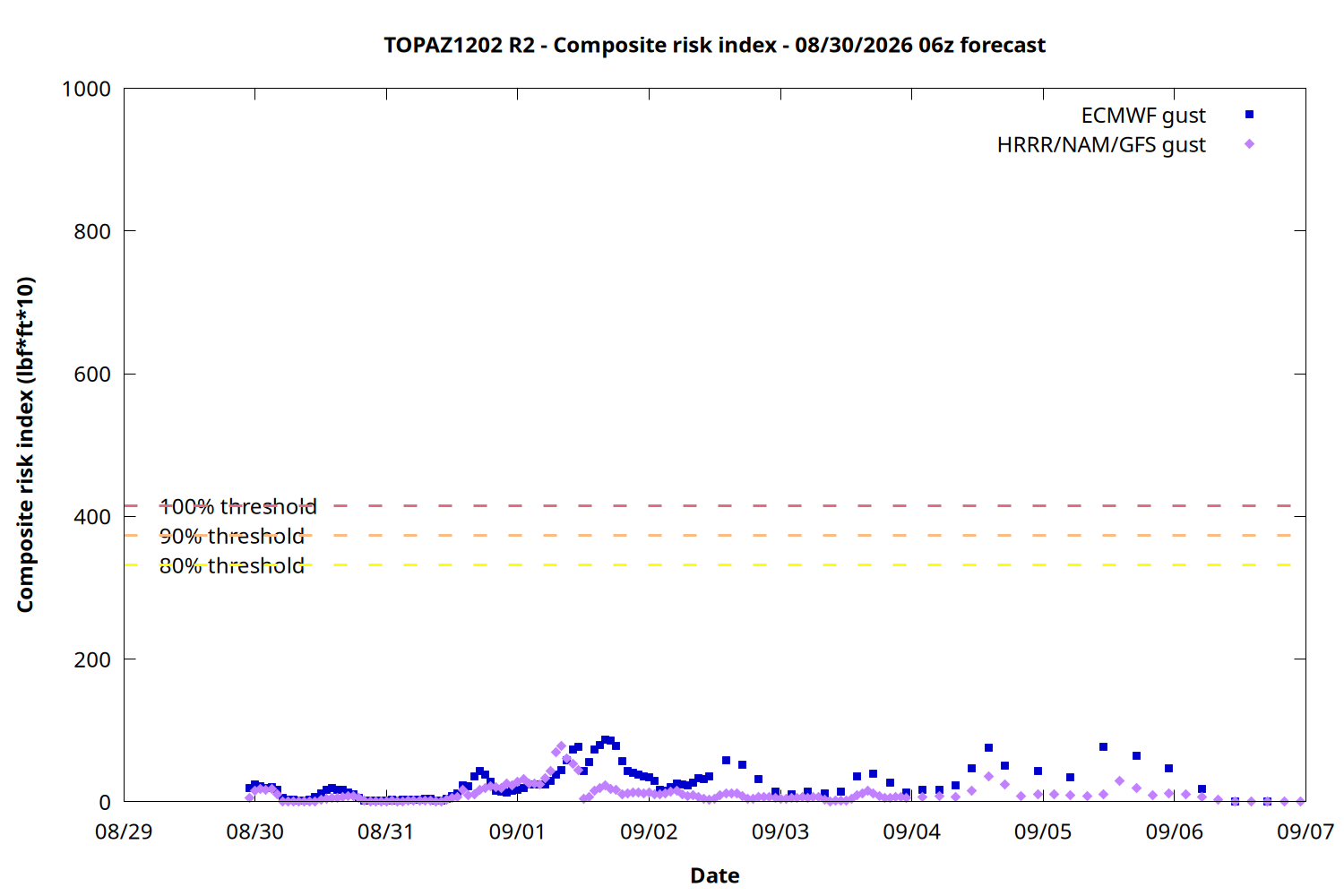The image size is (1344, 896).
Task: Click the 100% threshold label
Action: [x=238, y=506]
